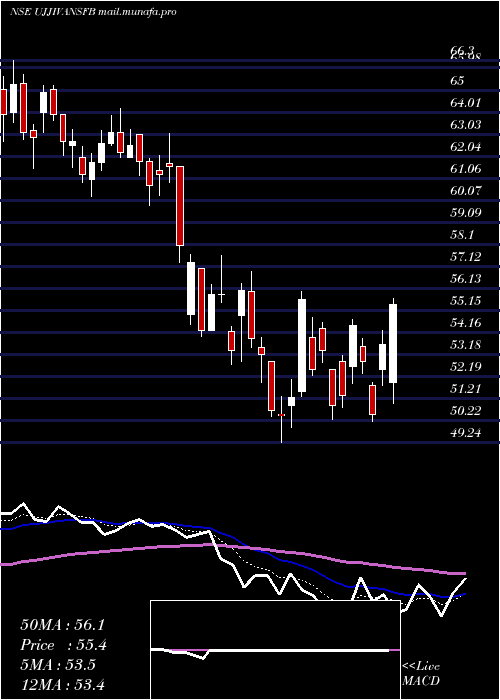Select the 50.22 price axis label
Viewport: 500px width, 700px height.
tap(466, 411)
